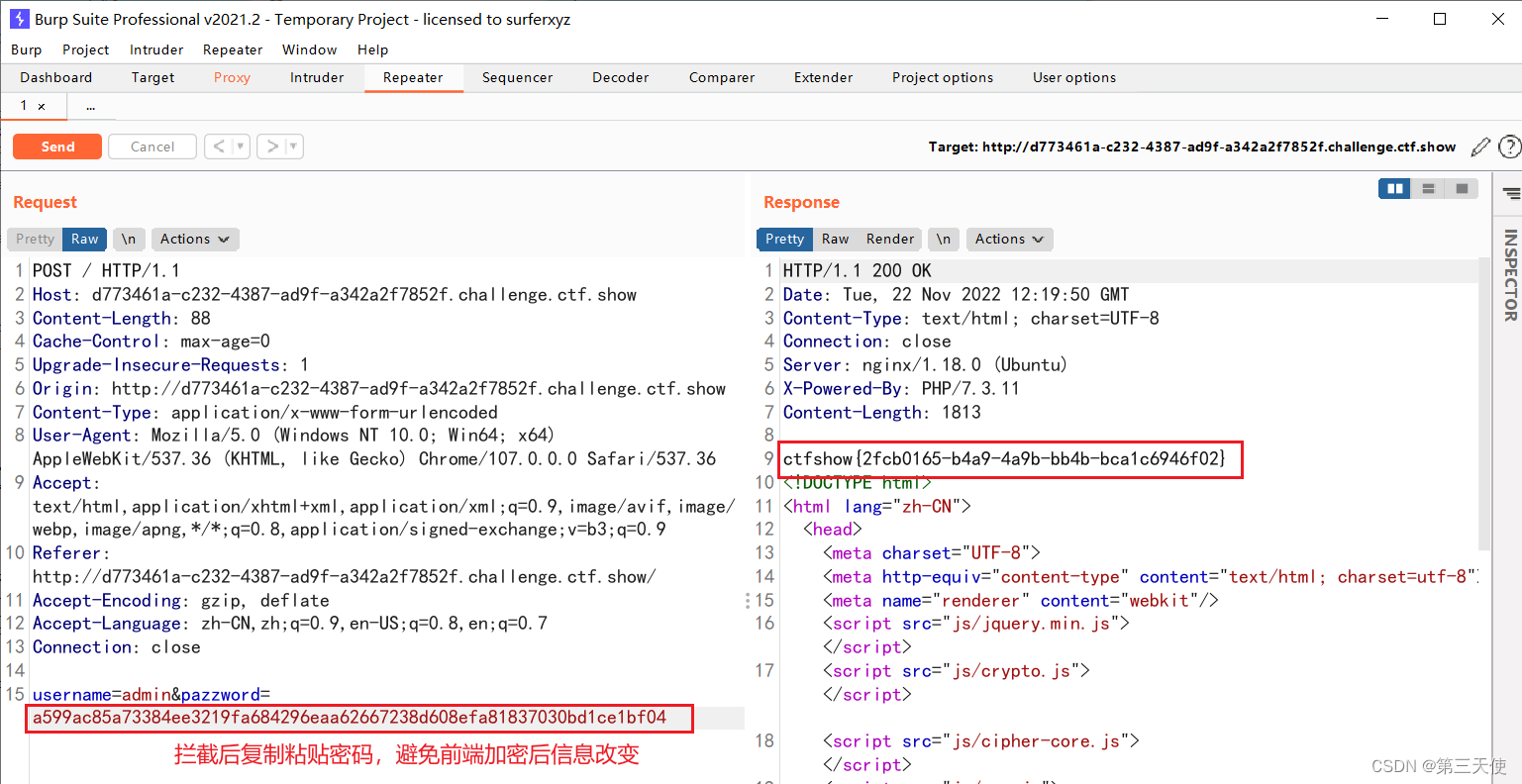Click the pane splitter handle dots
The image size is (1522, 784).
pyautogui.click(x=748, y=600)
